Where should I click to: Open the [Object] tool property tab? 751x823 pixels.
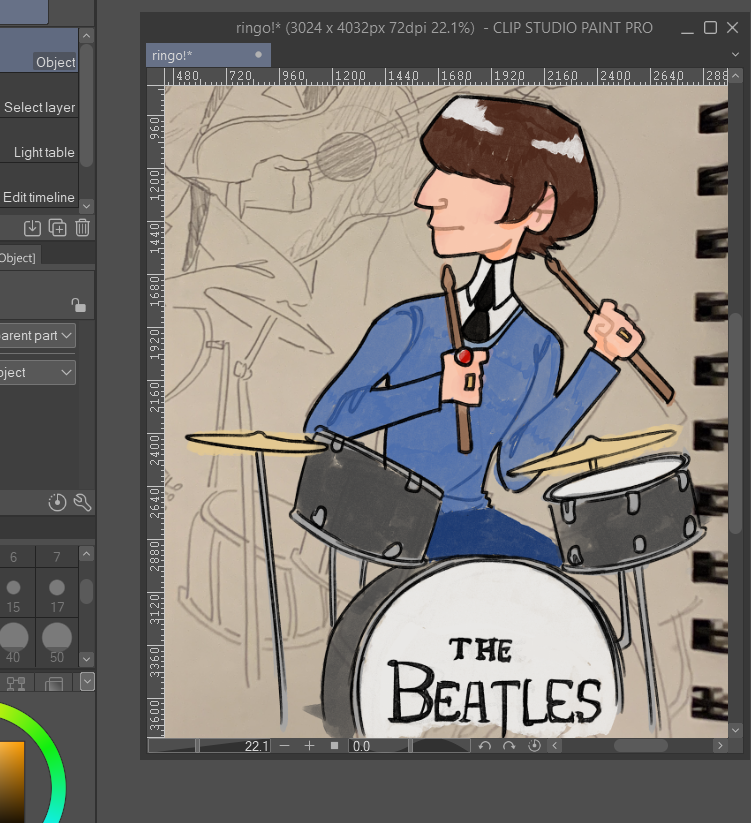(x=19, y=258)
